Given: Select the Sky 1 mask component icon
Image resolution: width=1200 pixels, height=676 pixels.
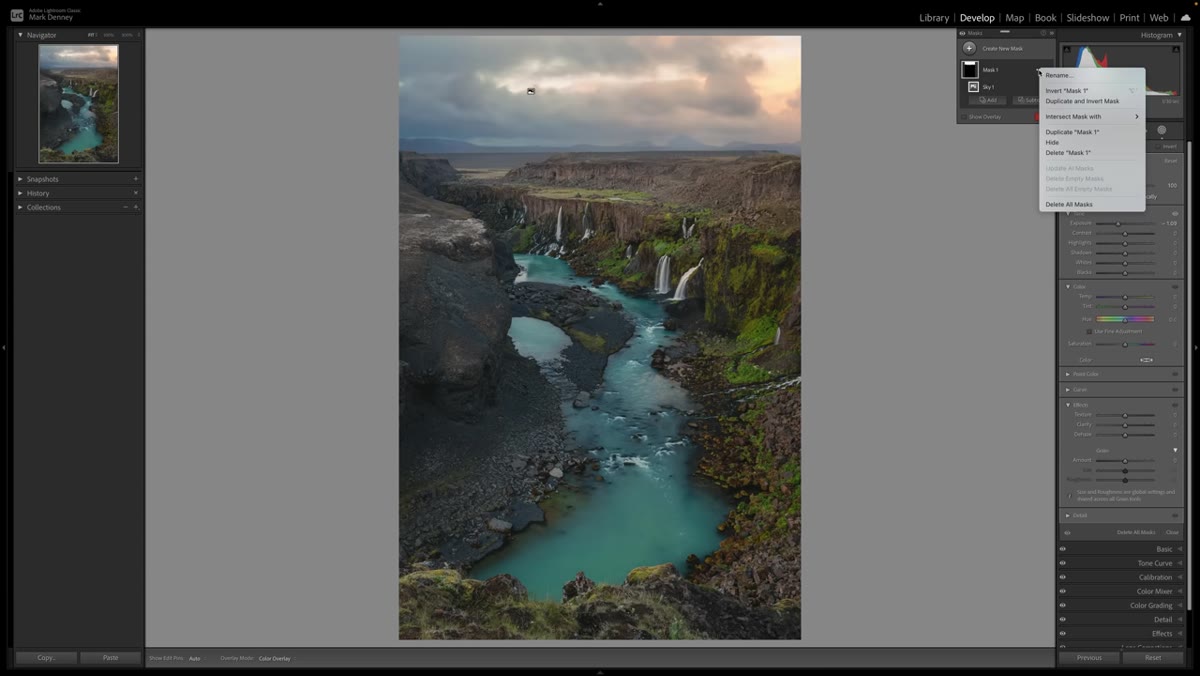Looking at the screenshot, I should click(973, 87).
